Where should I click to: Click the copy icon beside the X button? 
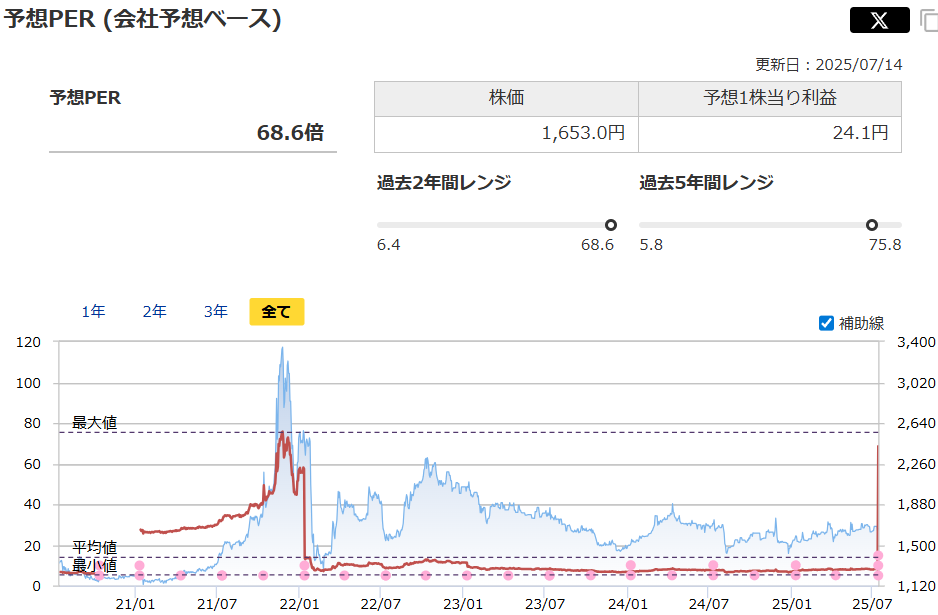(x=927, y=21)
